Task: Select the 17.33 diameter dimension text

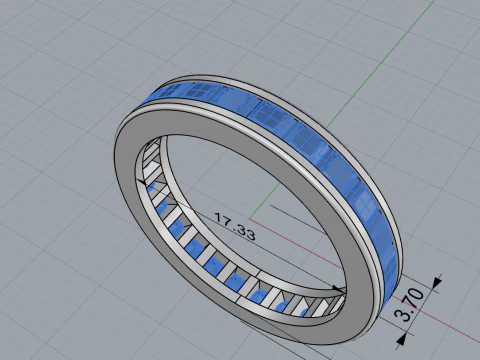Action: tap(235, 227)
